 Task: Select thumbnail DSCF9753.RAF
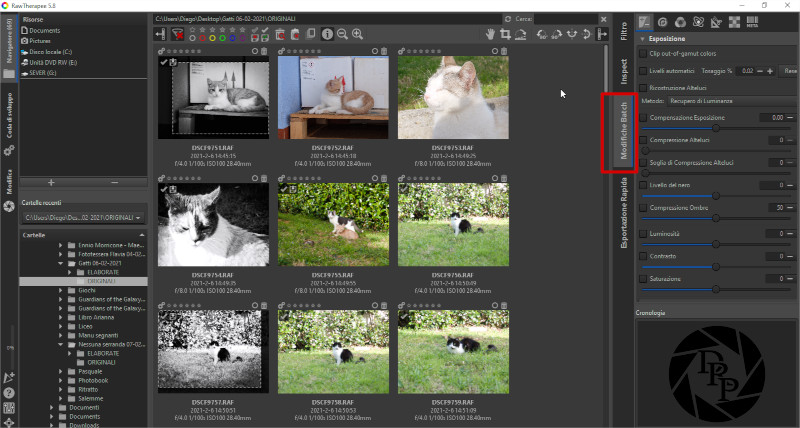tap(445, 97)
